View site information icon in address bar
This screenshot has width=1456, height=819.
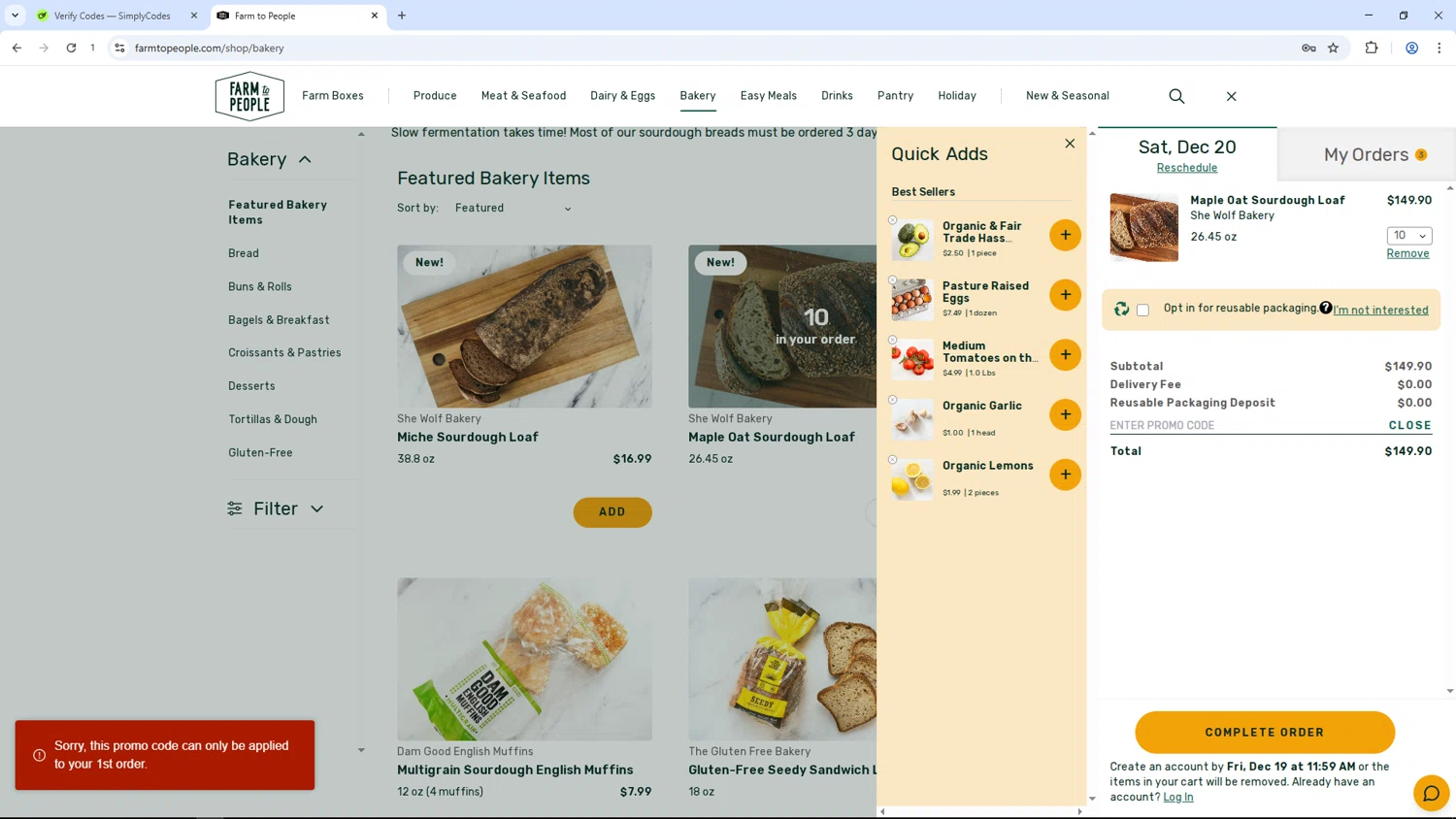point(119,48)
